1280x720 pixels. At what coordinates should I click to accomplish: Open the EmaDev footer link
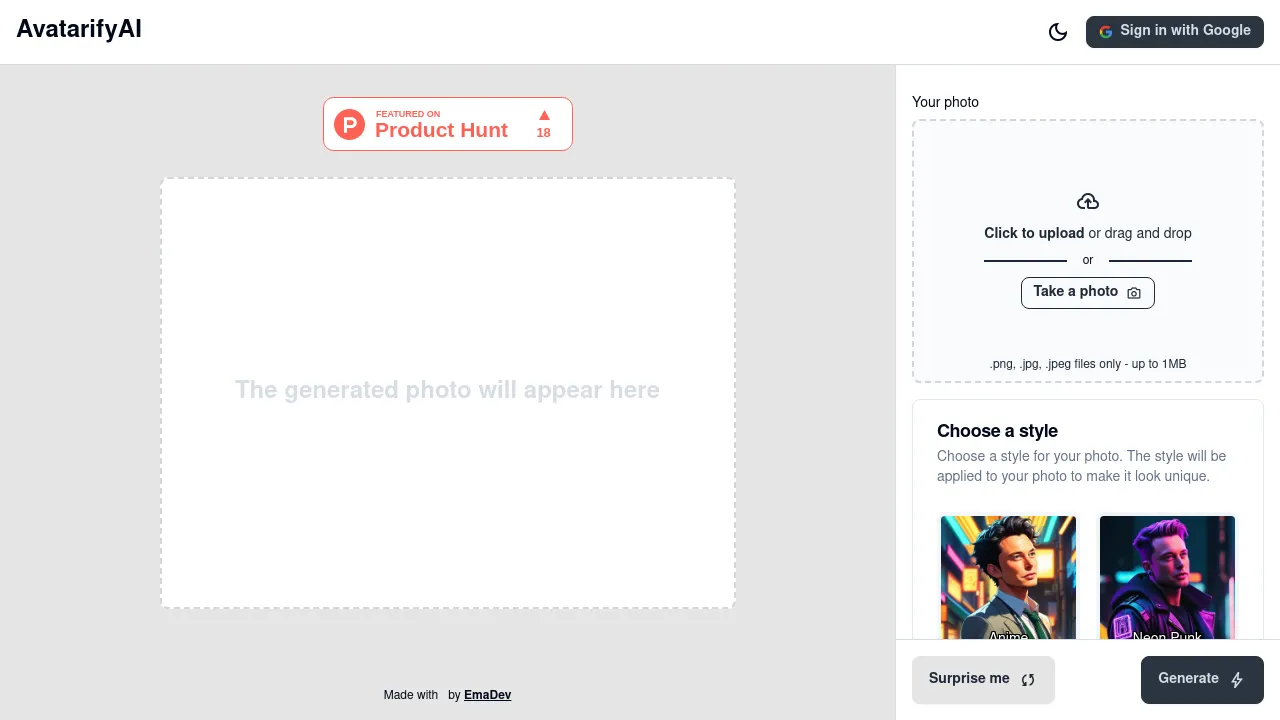point(487,695)
